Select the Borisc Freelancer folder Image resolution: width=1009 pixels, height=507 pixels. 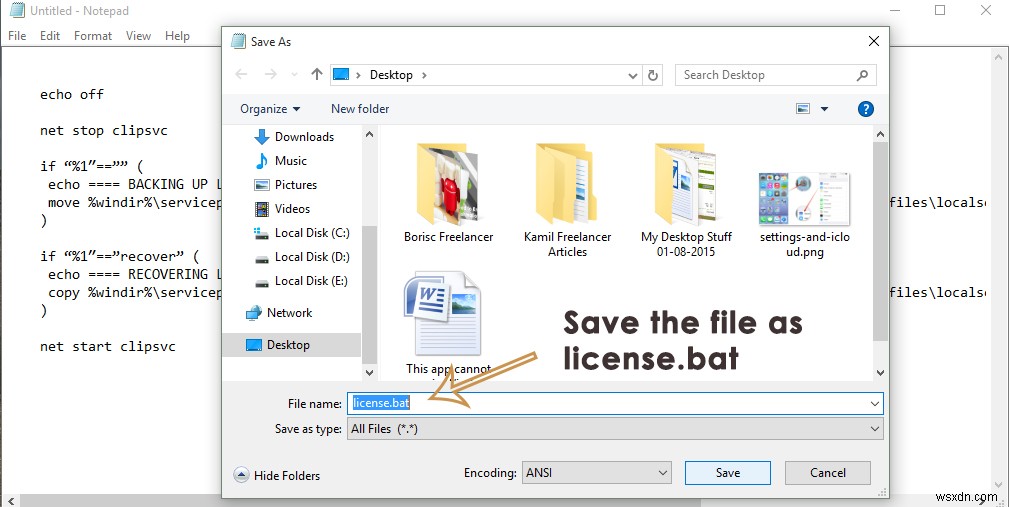pyautogui.click(x=449, y=193)
